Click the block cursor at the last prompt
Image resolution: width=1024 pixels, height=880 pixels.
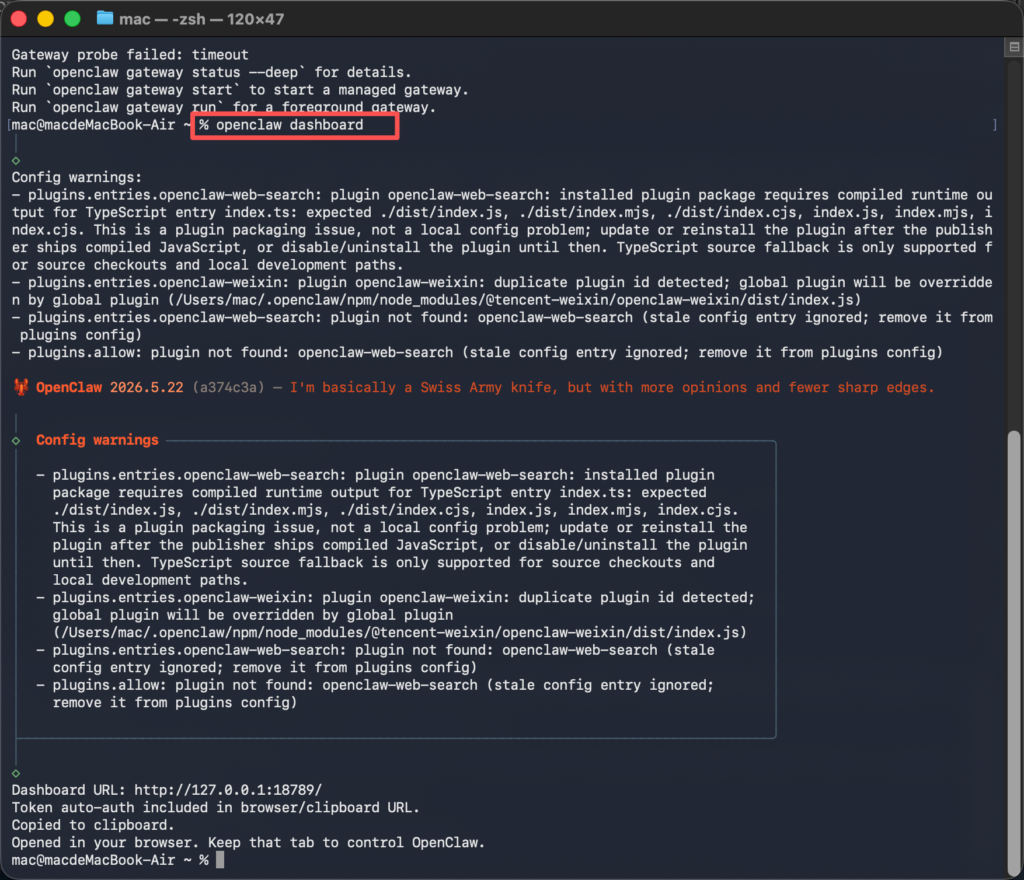pos(220,860)
